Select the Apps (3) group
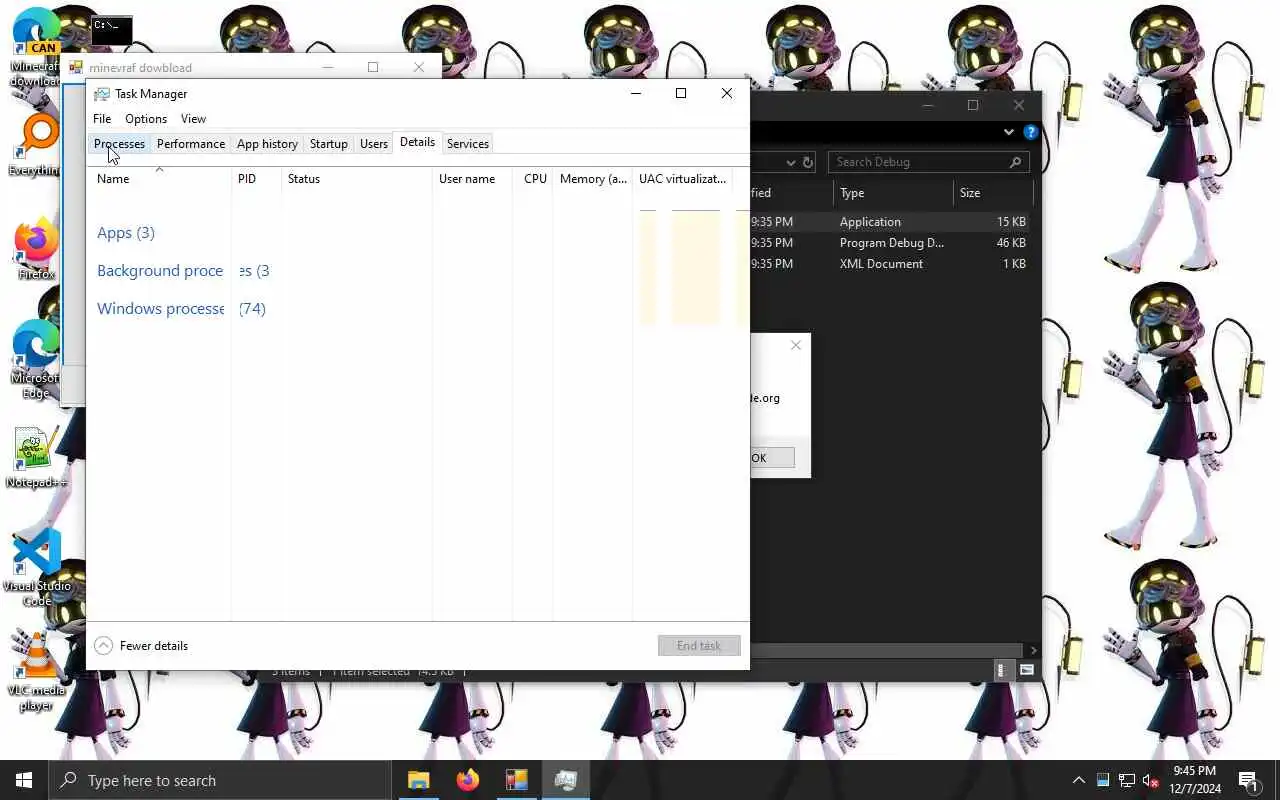The height and width of the screenshot is (800, 1280). [126, 233]
